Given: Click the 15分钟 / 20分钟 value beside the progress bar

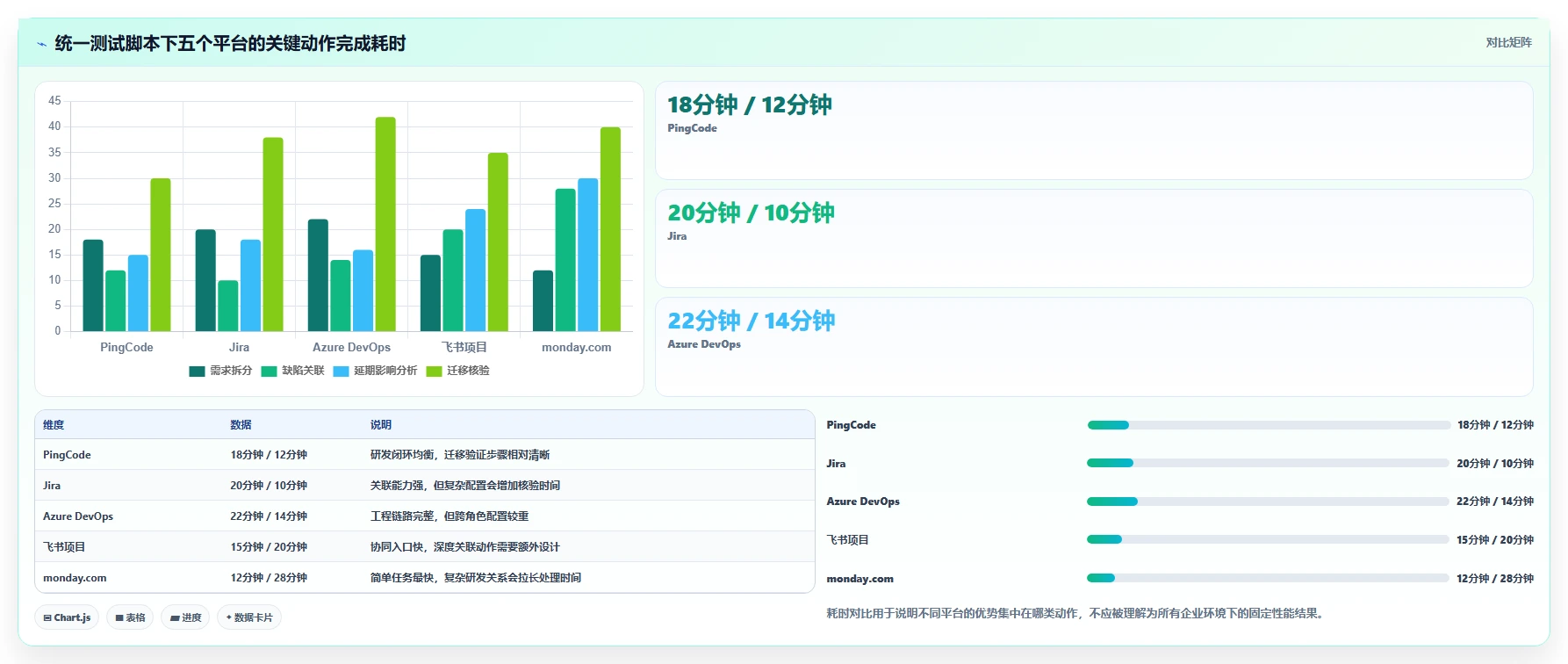Looking at the screenshot, I should click(x=1495, y=540).
